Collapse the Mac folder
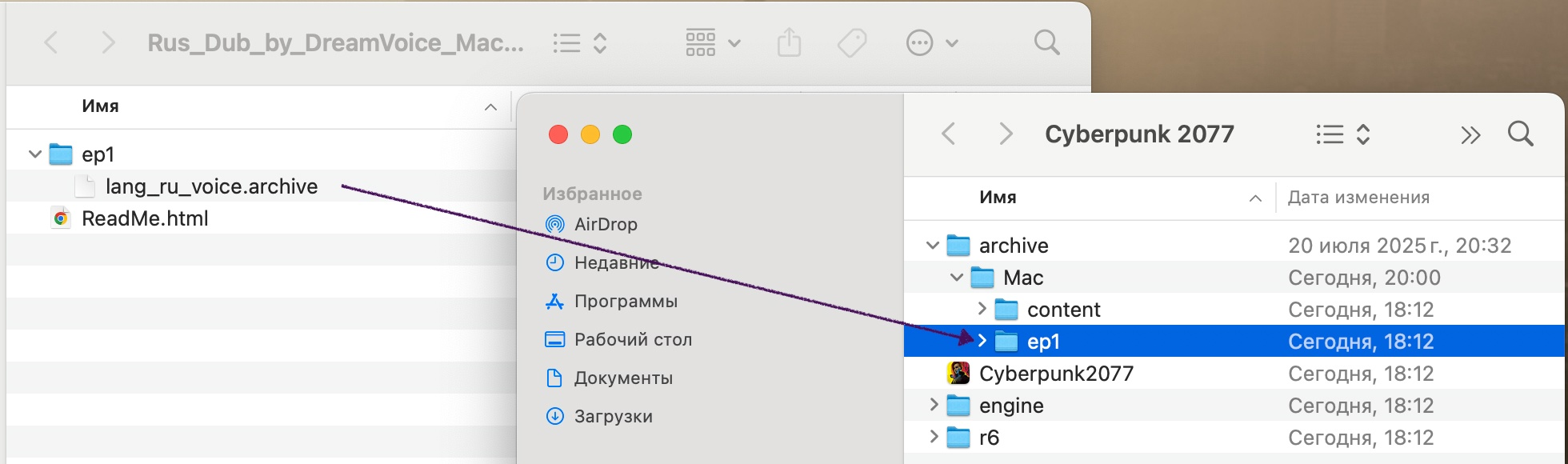1568x464 pixels. [956, 277]
